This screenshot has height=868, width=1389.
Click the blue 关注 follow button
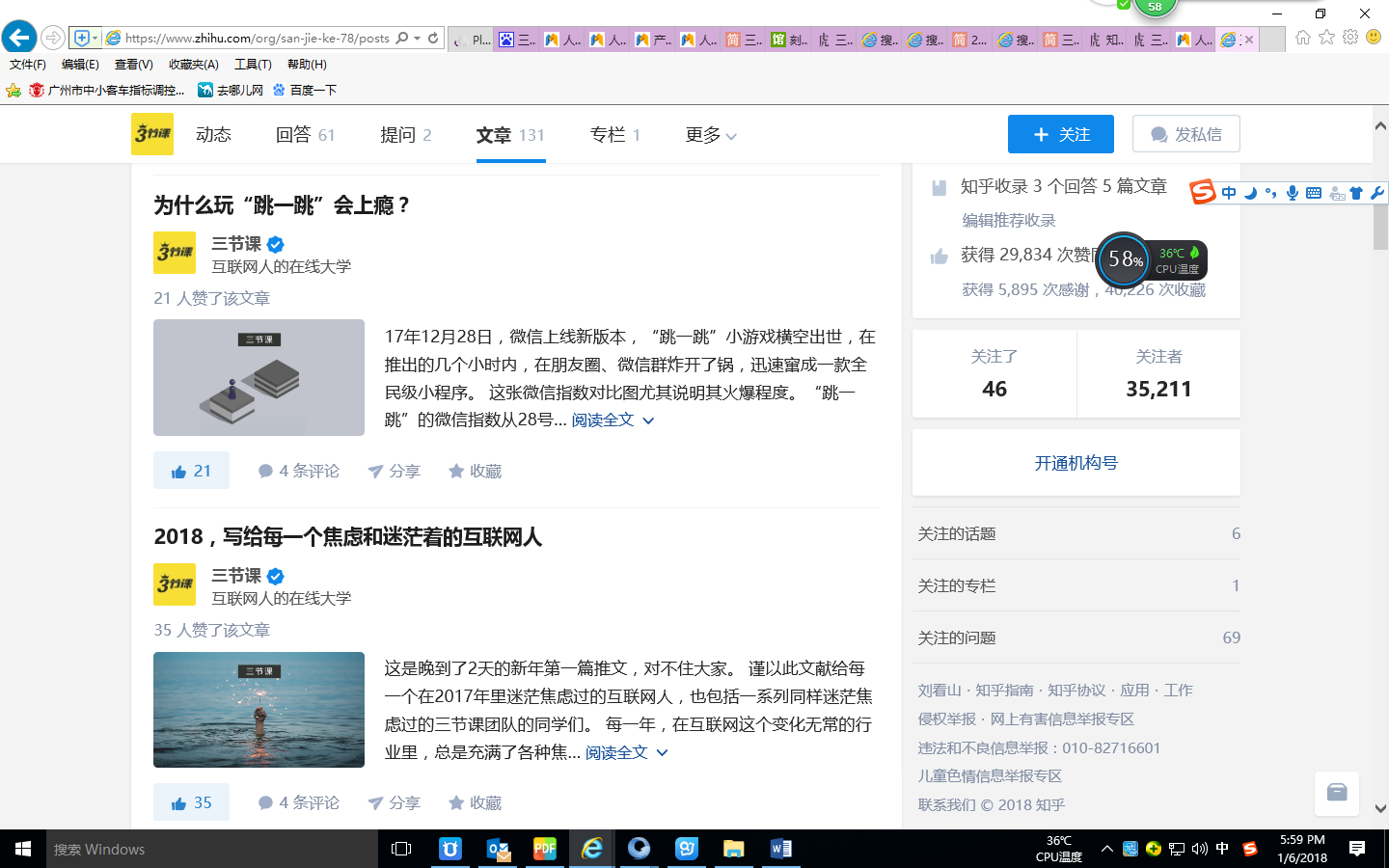[x=1061, y=134]
